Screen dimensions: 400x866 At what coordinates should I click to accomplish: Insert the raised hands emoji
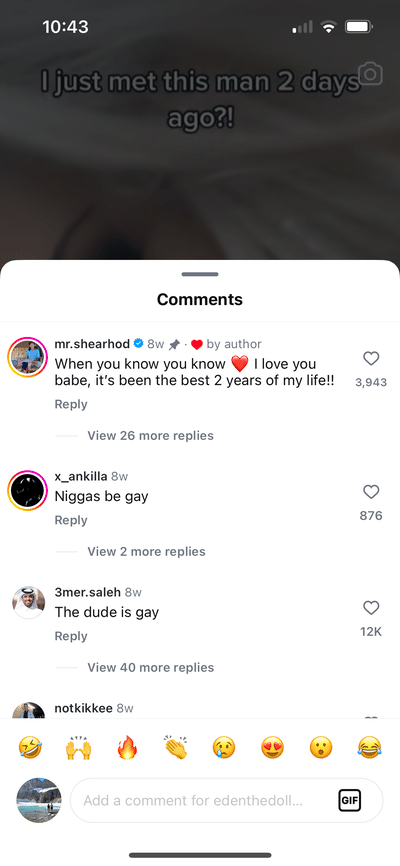click(78, 748)
